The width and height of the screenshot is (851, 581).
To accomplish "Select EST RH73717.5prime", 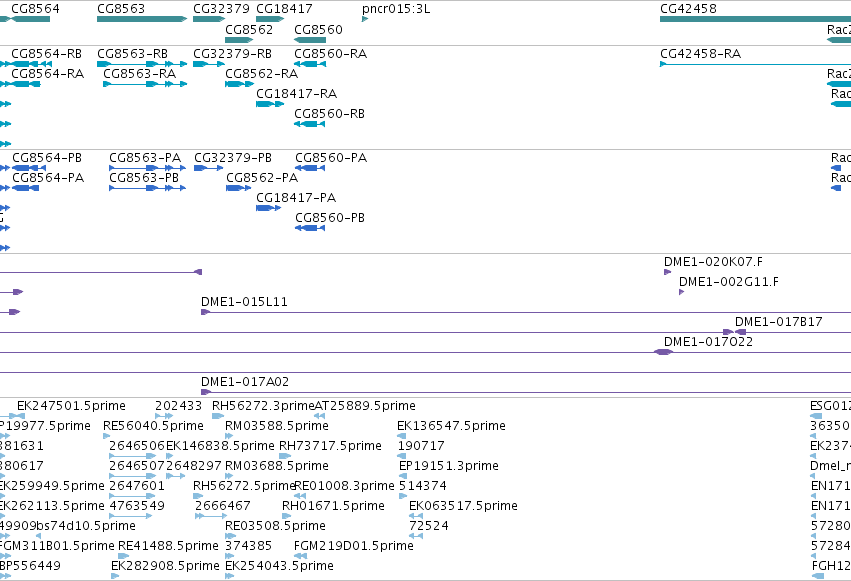I will pyautogui.click(x=285, y=456).
